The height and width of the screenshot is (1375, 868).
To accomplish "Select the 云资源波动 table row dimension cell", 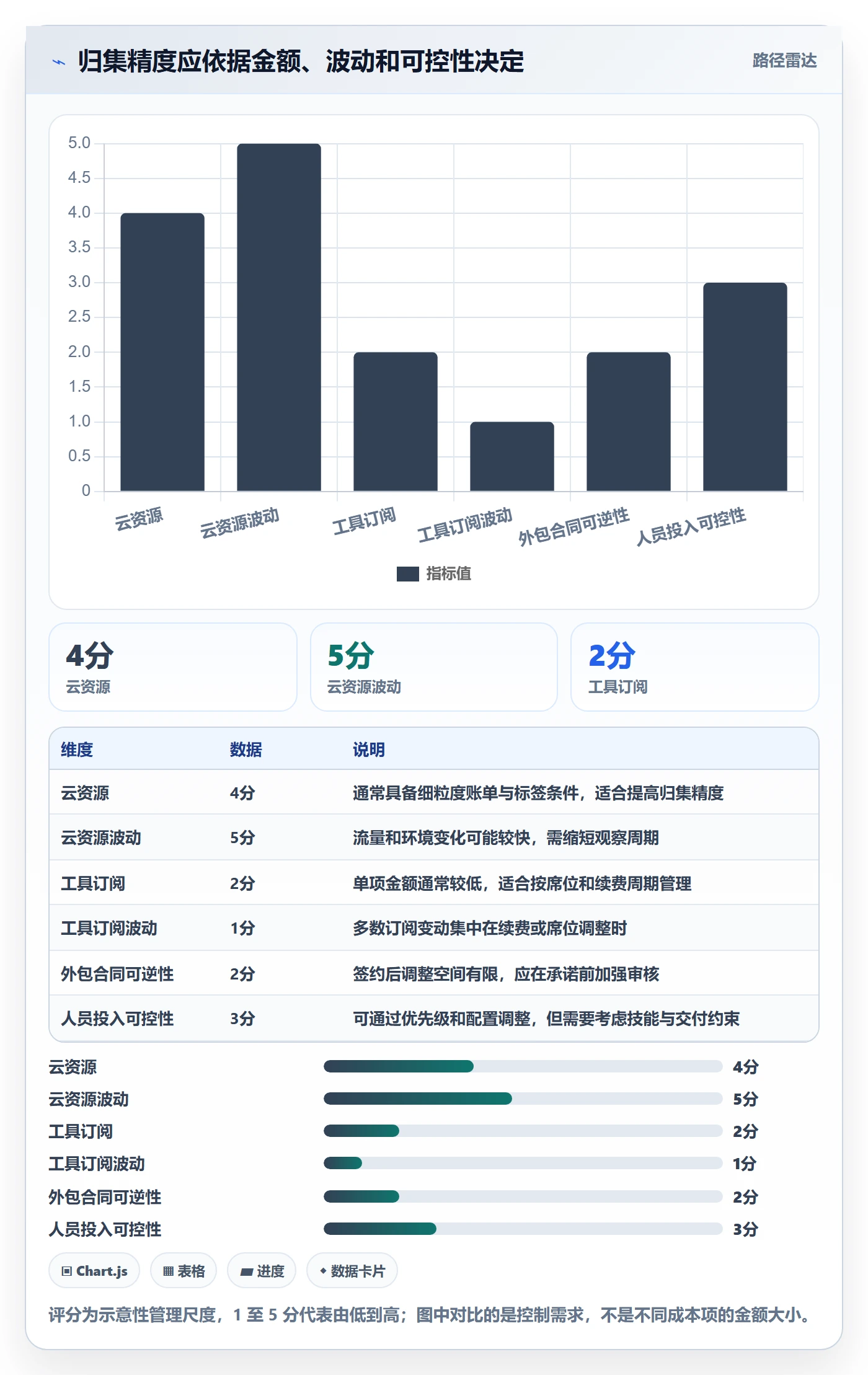I will [x=101, y=838].
